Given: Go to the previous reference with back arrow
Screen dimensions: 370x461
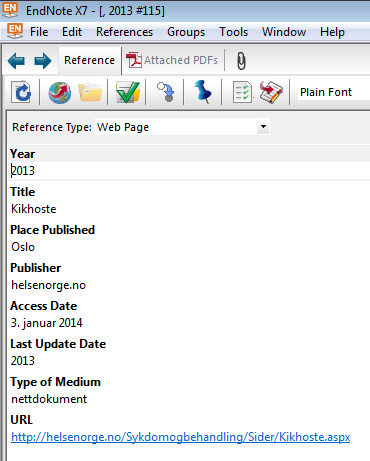Looking at the screenshot, I should [x=16, y=61].
